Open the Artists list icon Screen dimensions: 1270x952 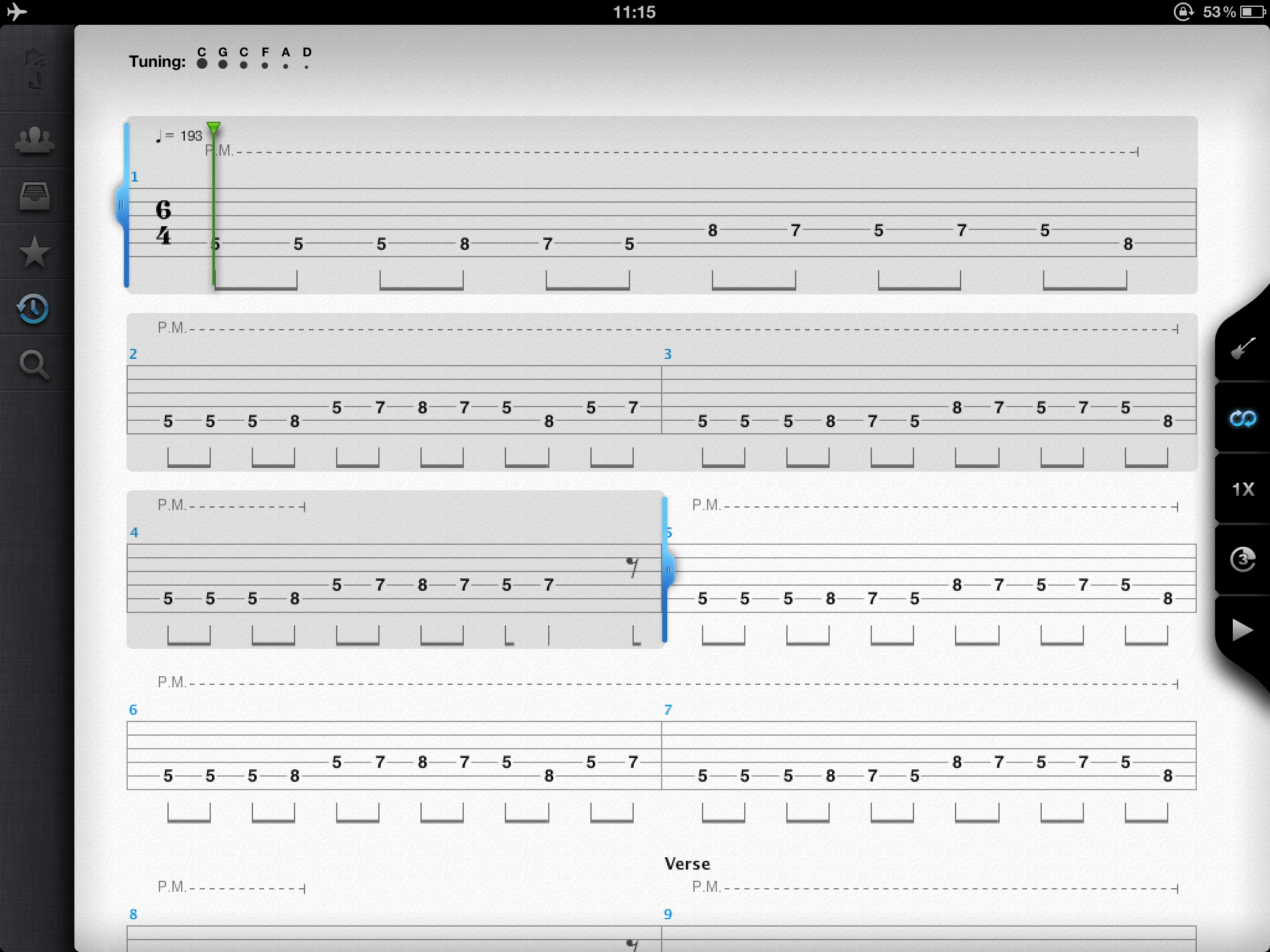[34, 139]
